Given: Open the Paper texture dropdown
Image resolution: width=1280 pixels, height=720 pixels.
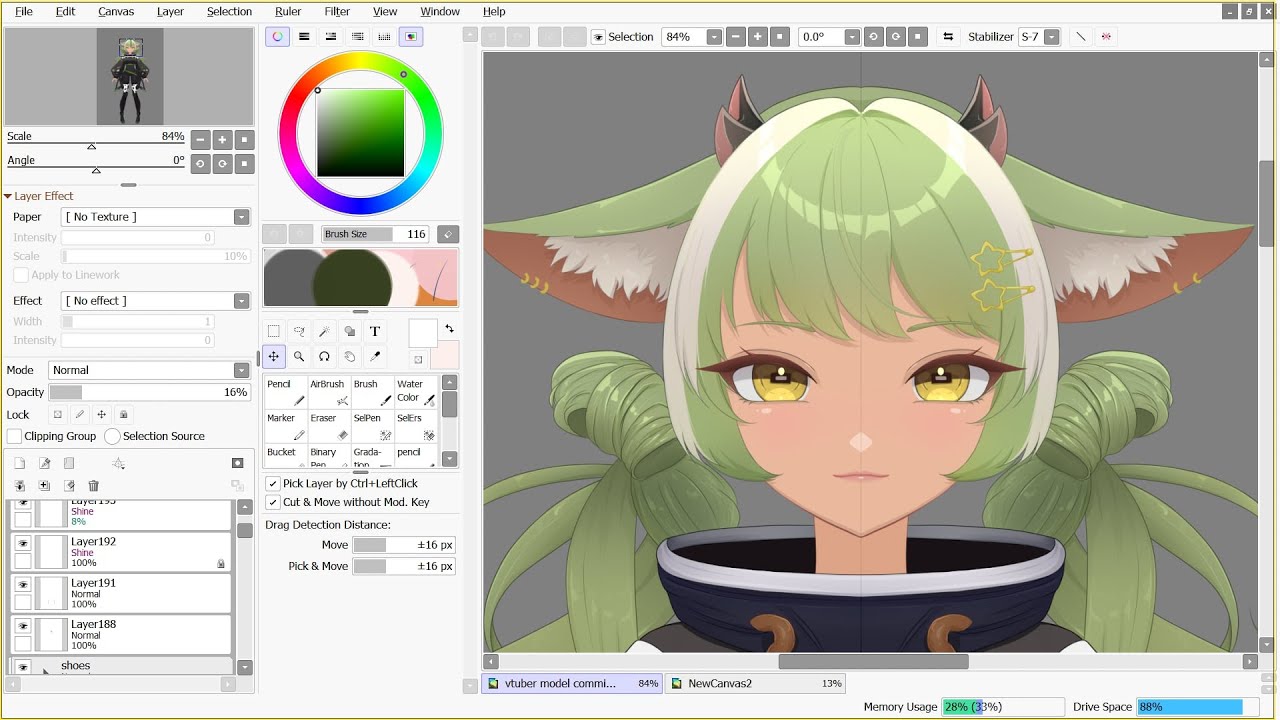Looking at the screenshot, I should [156, 217].
